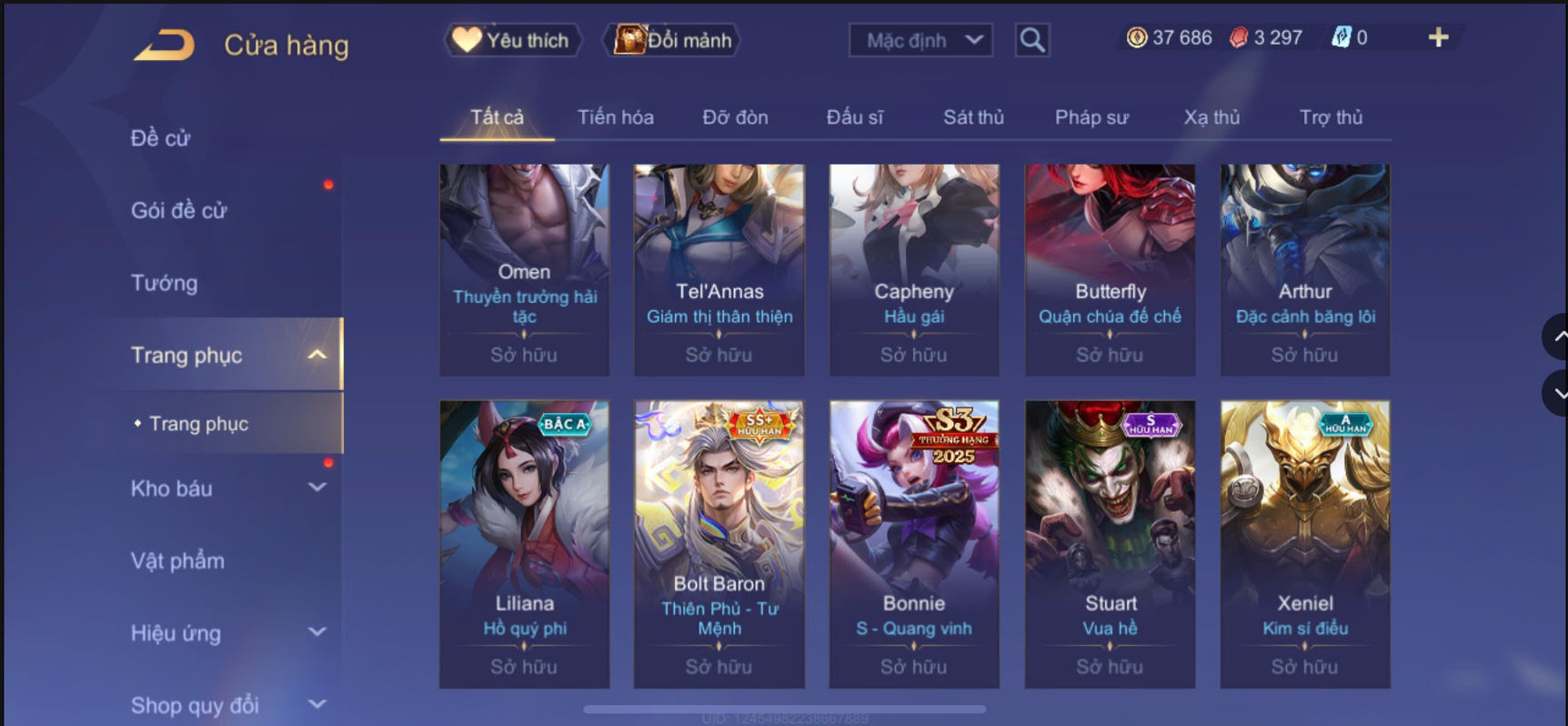Switch to the Pháp sư tab
The image size is (1568, 726).
pyautogui.click(x=1091, y=117)
